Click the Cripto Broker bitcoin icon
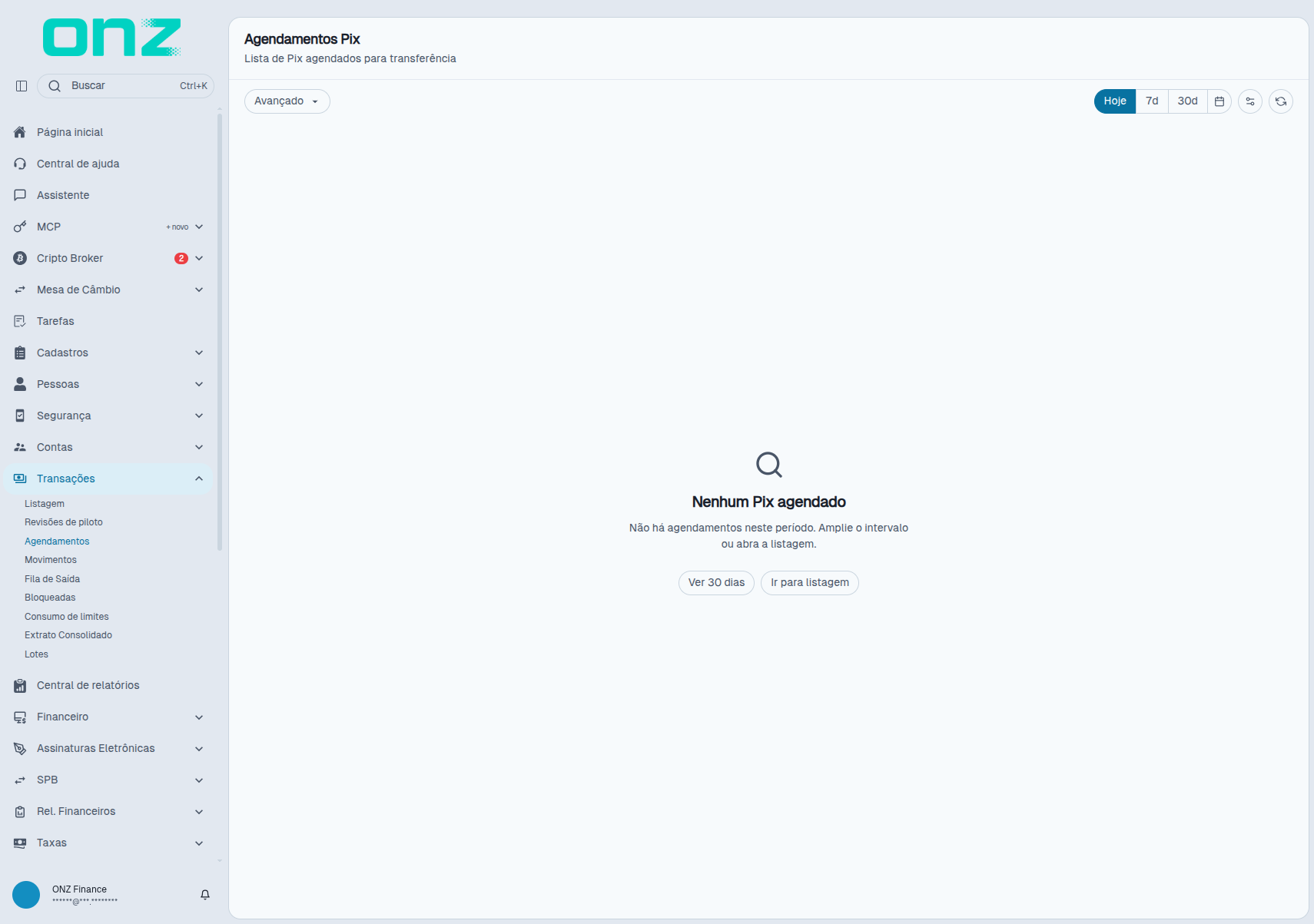 (x=20, y=258)
